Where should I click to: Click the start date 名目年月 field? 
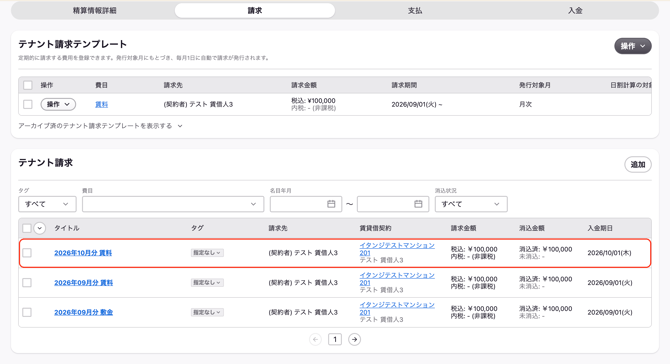(306, 204)
